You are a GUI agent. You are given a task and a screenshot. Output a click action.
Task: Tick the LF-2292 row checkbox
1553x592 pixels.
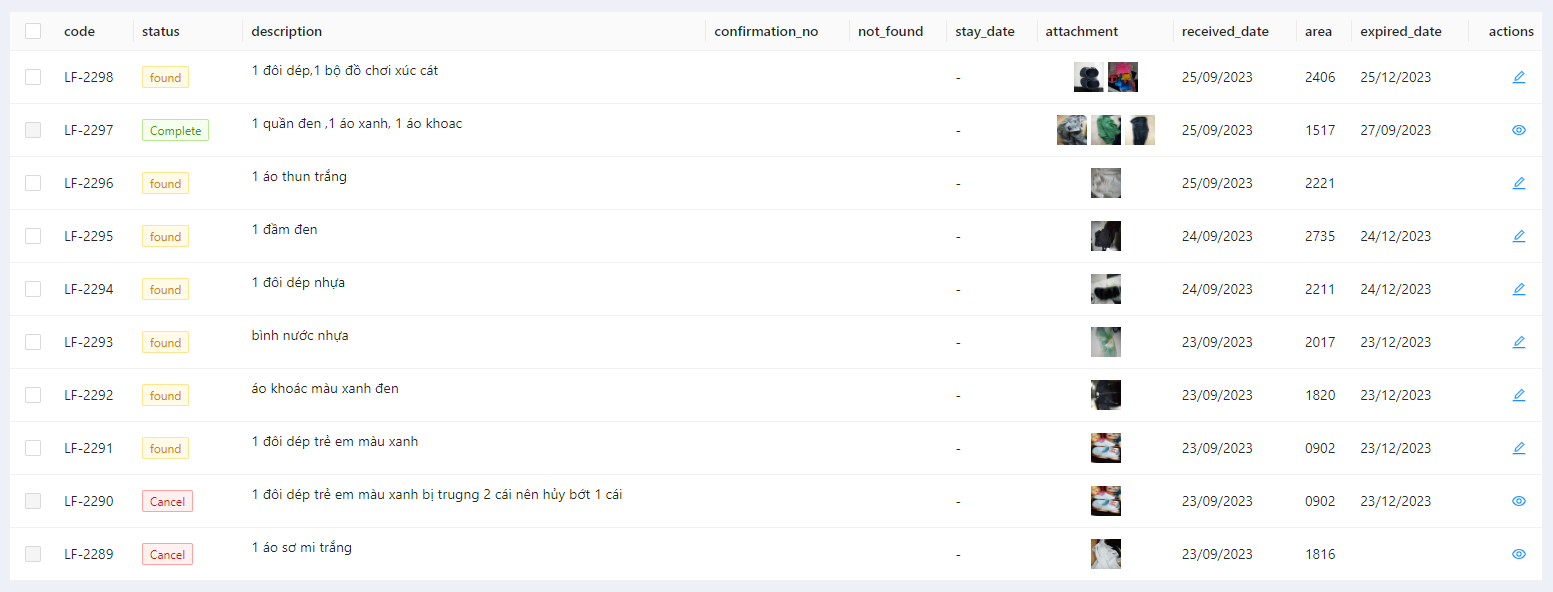pyautogui.click(x=33, y=395)
